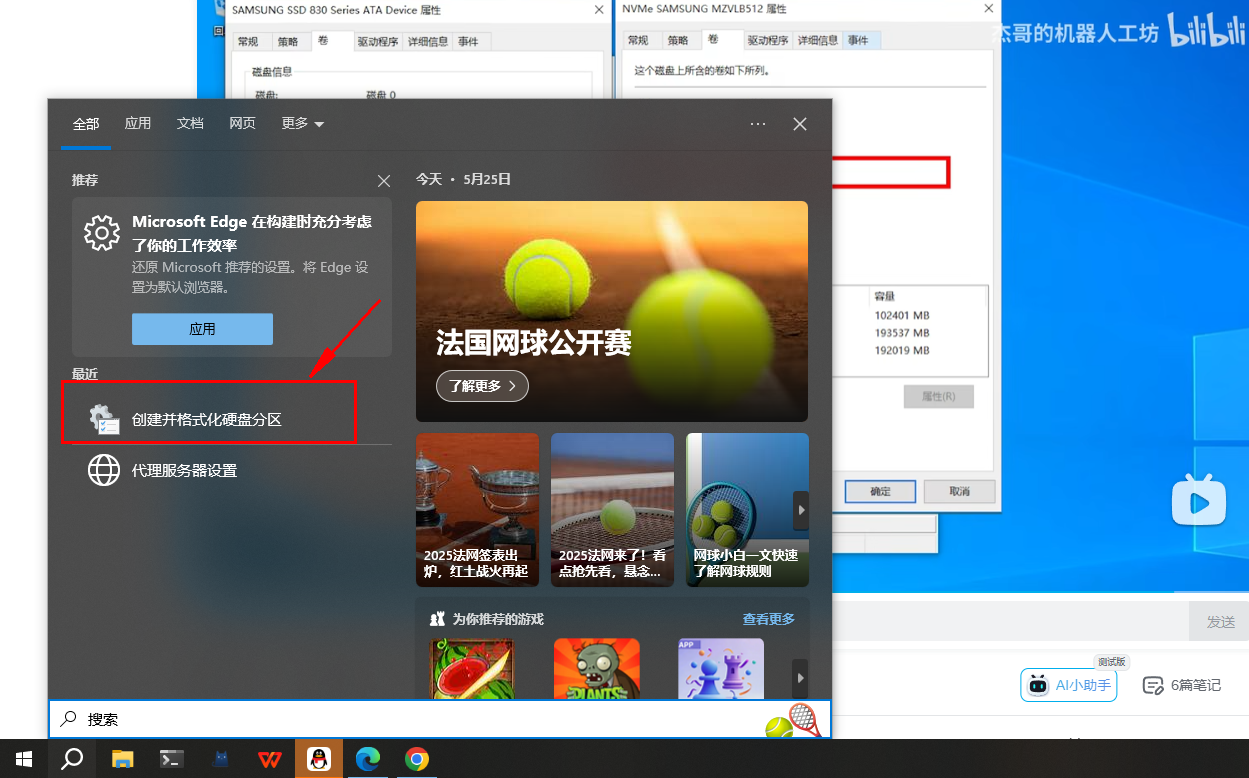Viewport: 1249px width, 778px height.
Task: Click the 查看更多 games link
Action: click(769, 619)
